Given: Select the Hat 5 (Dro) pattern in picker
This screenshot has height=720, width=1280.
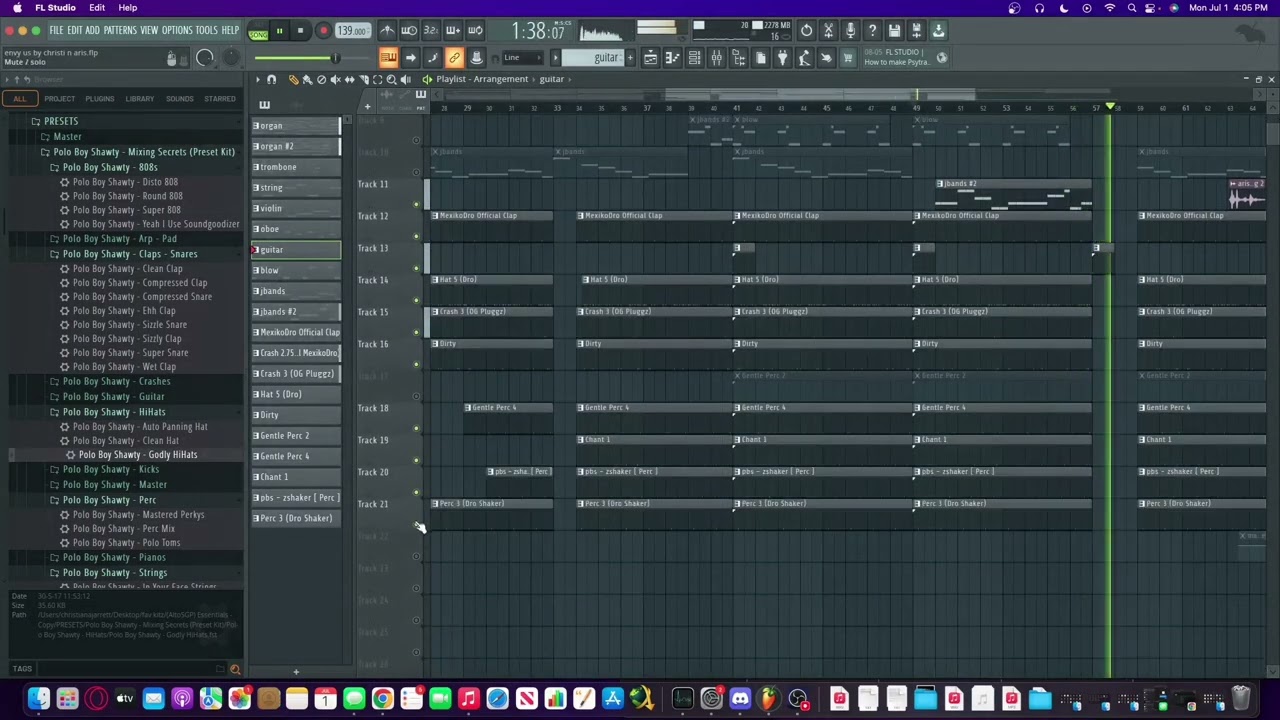Looking at the screenshot, I should pos(296,394).
